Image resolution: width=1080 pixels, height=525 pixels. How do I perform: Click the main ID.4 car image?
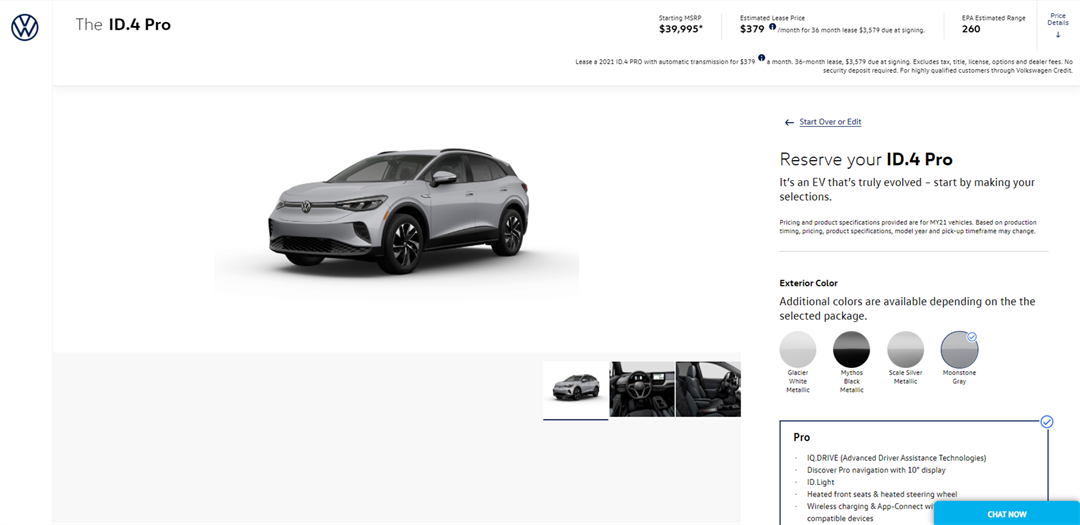[x=397, y=212]
